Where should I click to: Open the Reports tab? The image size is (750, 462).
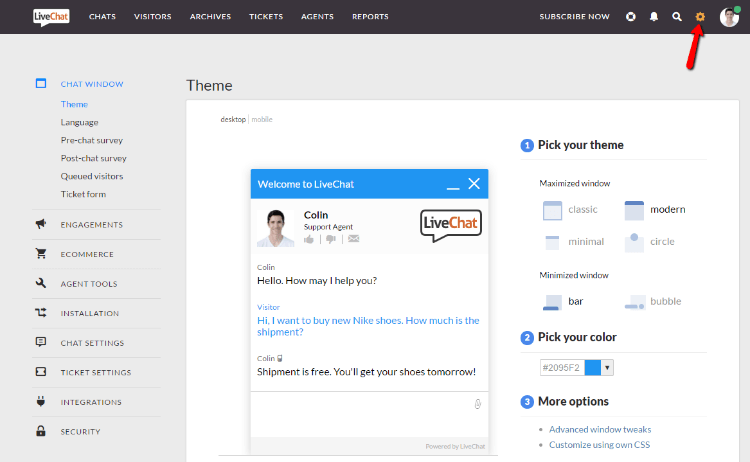(370, 17)
